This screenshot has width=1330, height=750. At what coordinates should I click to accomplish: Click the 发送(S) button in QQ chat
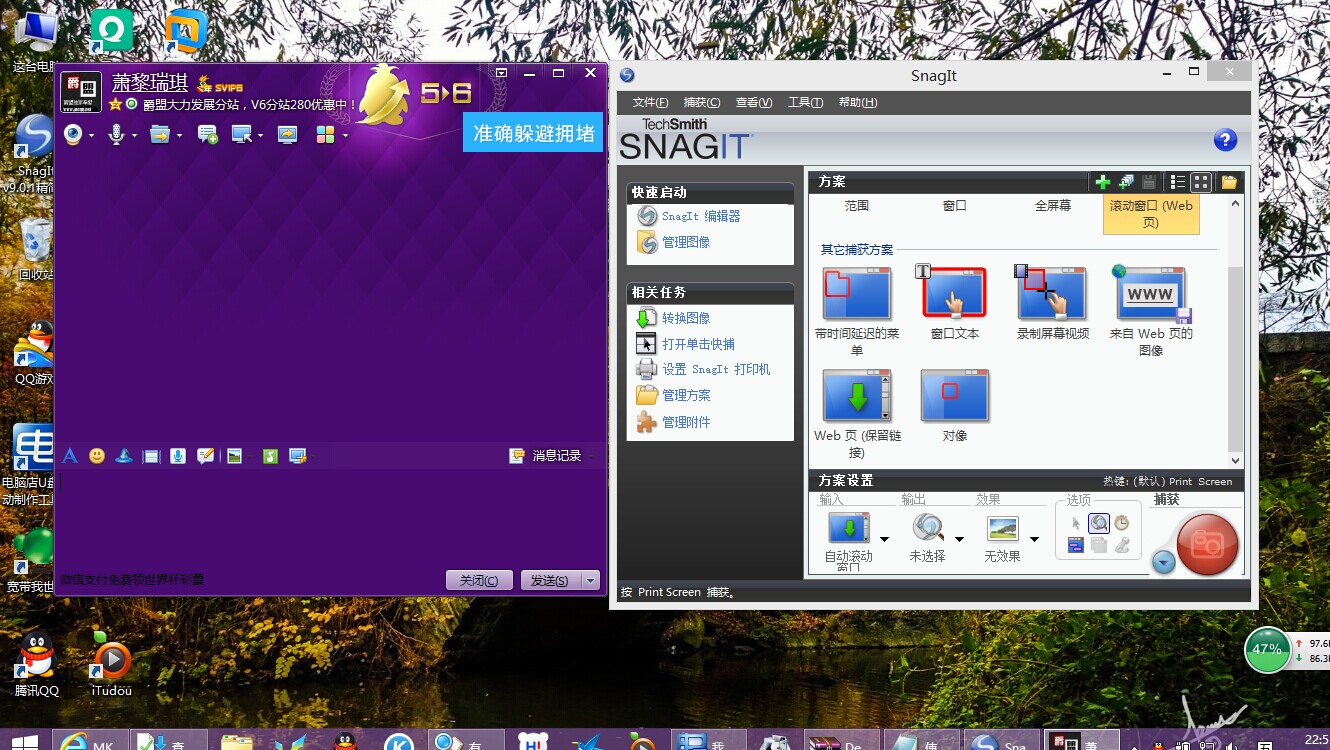coord(550,580)
